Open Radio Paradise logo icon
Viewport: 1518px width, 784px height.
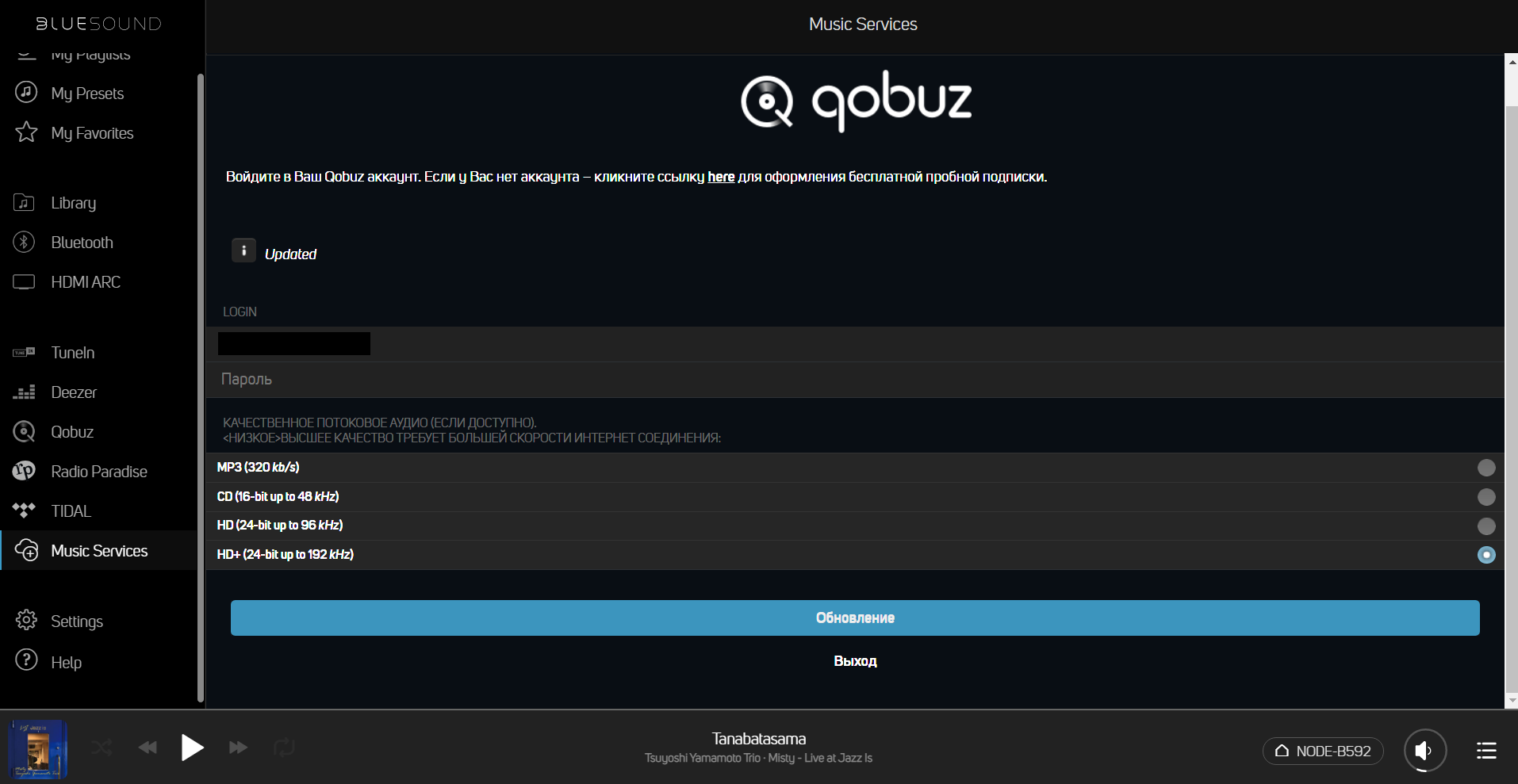click(x=25, y=471)
